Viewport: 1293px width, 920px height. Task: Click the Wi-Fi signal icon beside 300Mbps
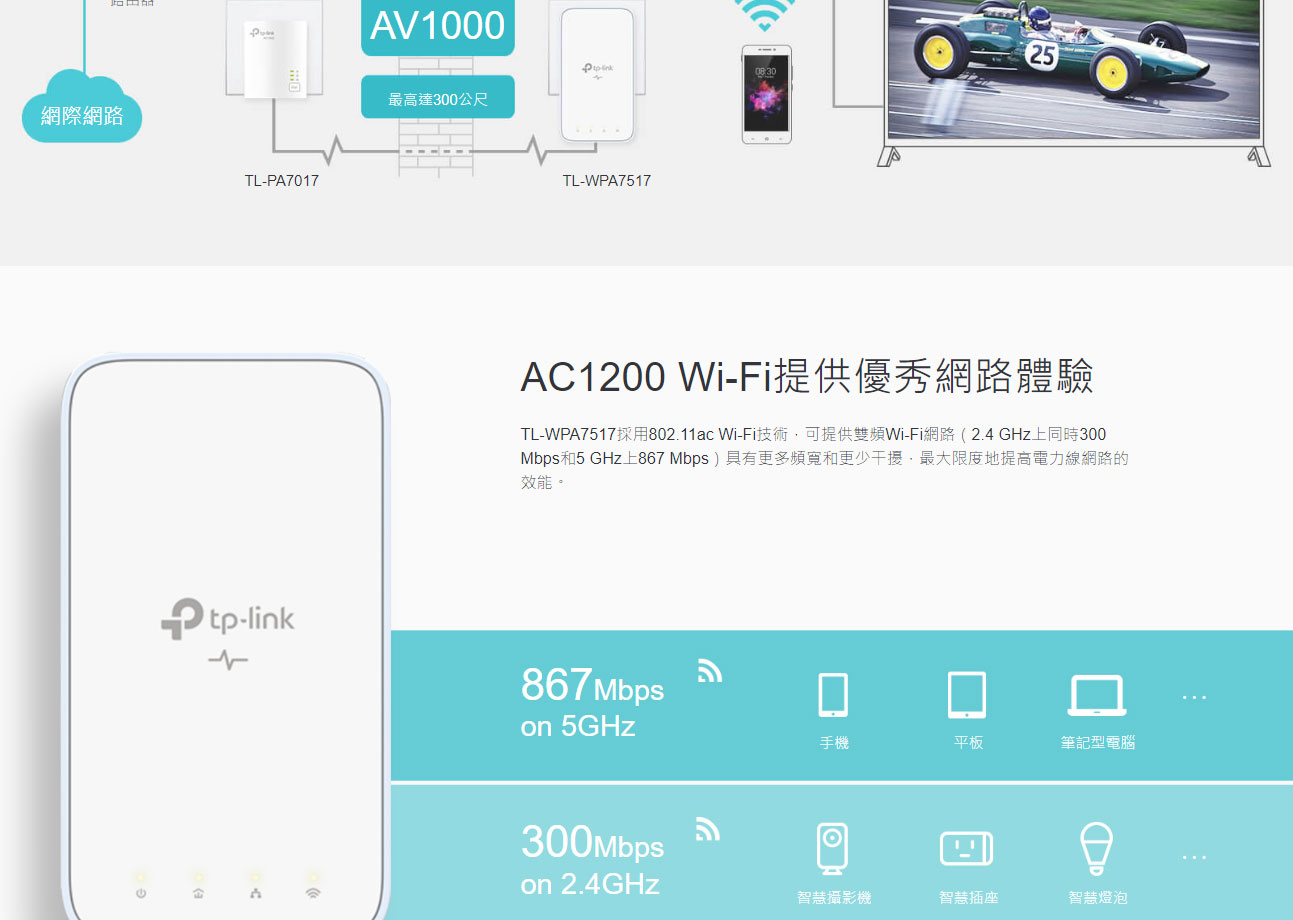[708, 829]
